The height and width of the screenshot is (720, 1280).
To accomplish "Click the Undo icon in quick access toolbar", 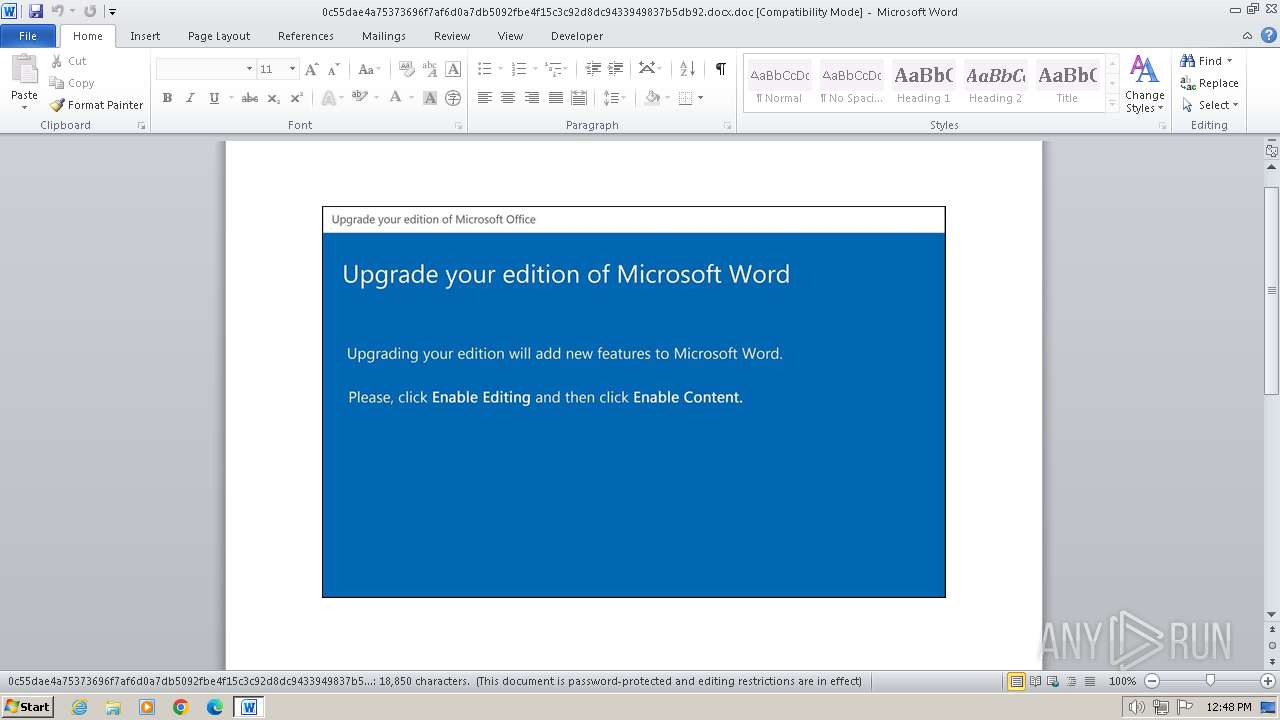I will [x=58, y=12].
